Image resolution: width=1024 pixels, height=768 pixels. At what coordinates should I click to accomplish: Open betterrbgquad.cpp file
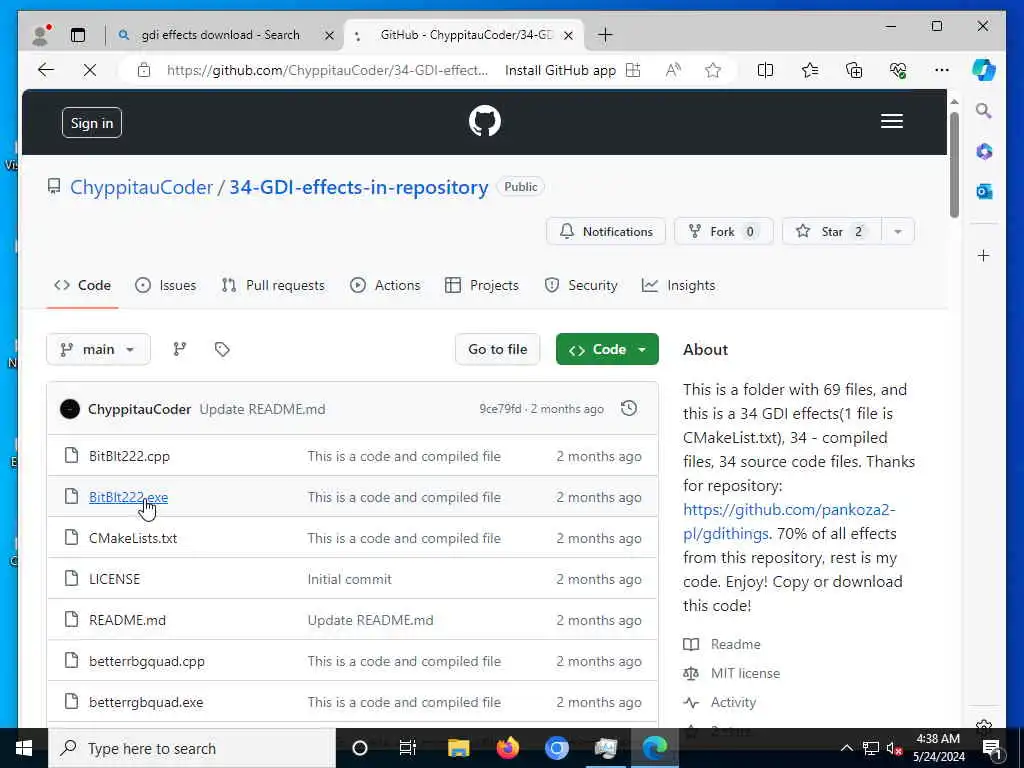tap(147, 661)
